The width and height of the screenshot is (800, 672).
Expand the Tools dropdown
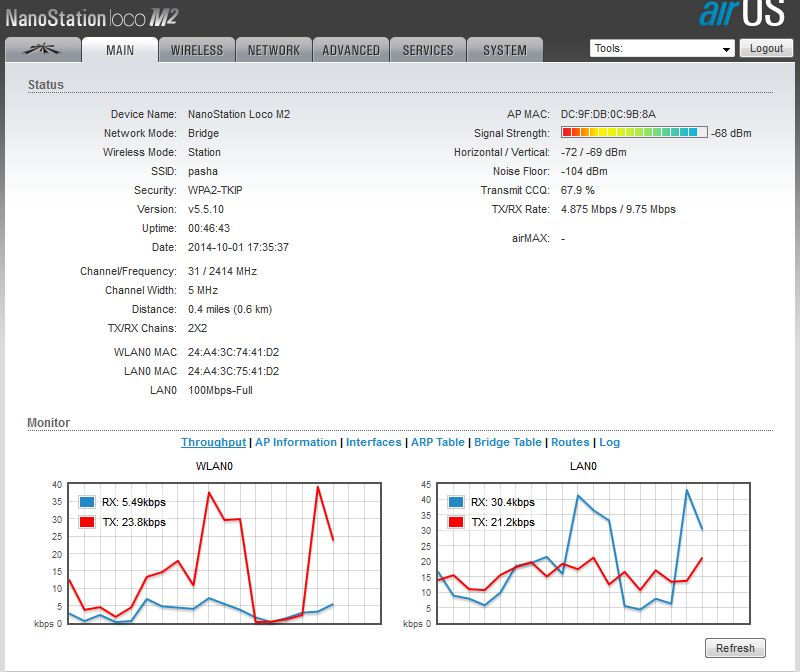662,48
